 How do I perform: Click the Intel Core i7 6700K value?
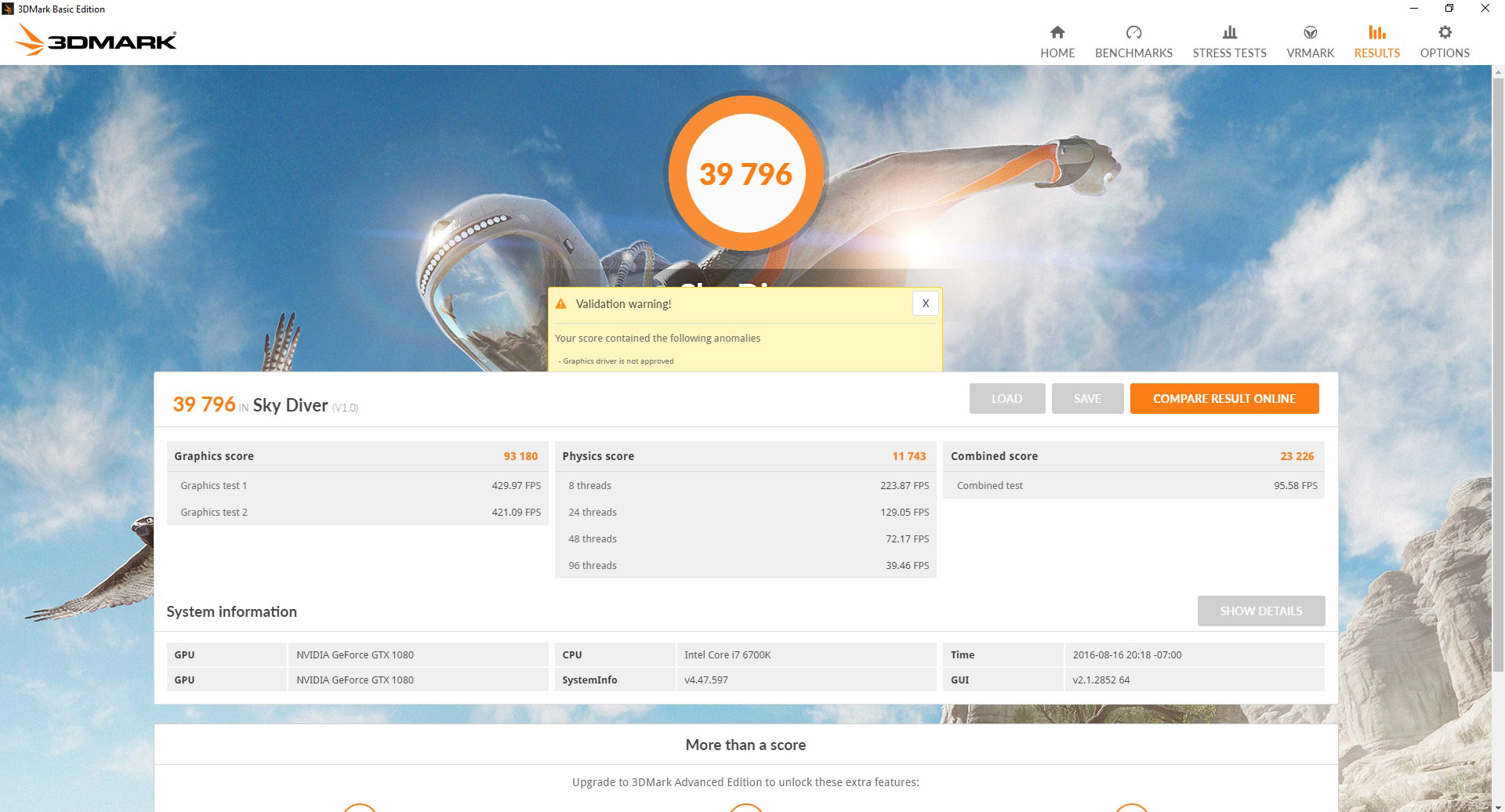click(727, 654)
